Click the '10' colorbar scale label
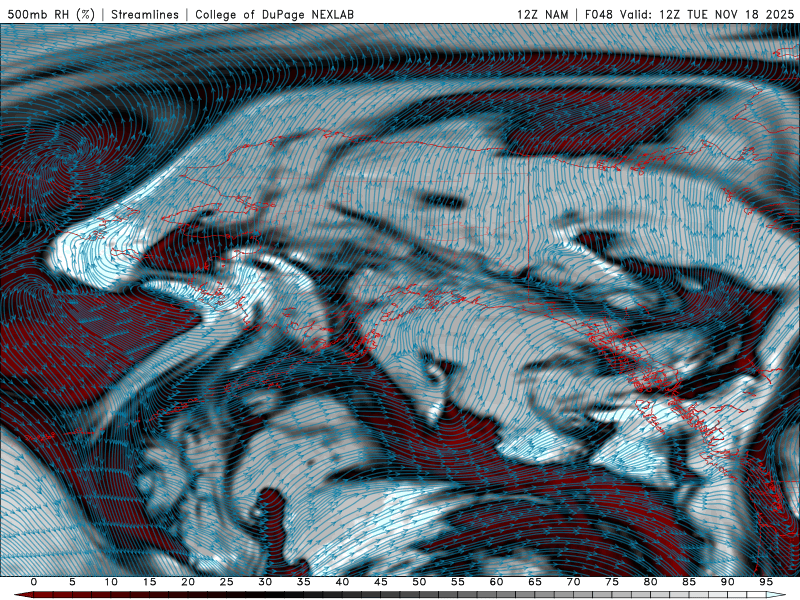The height and width of the screenshot is (600, 800). [x=111, y=582]
